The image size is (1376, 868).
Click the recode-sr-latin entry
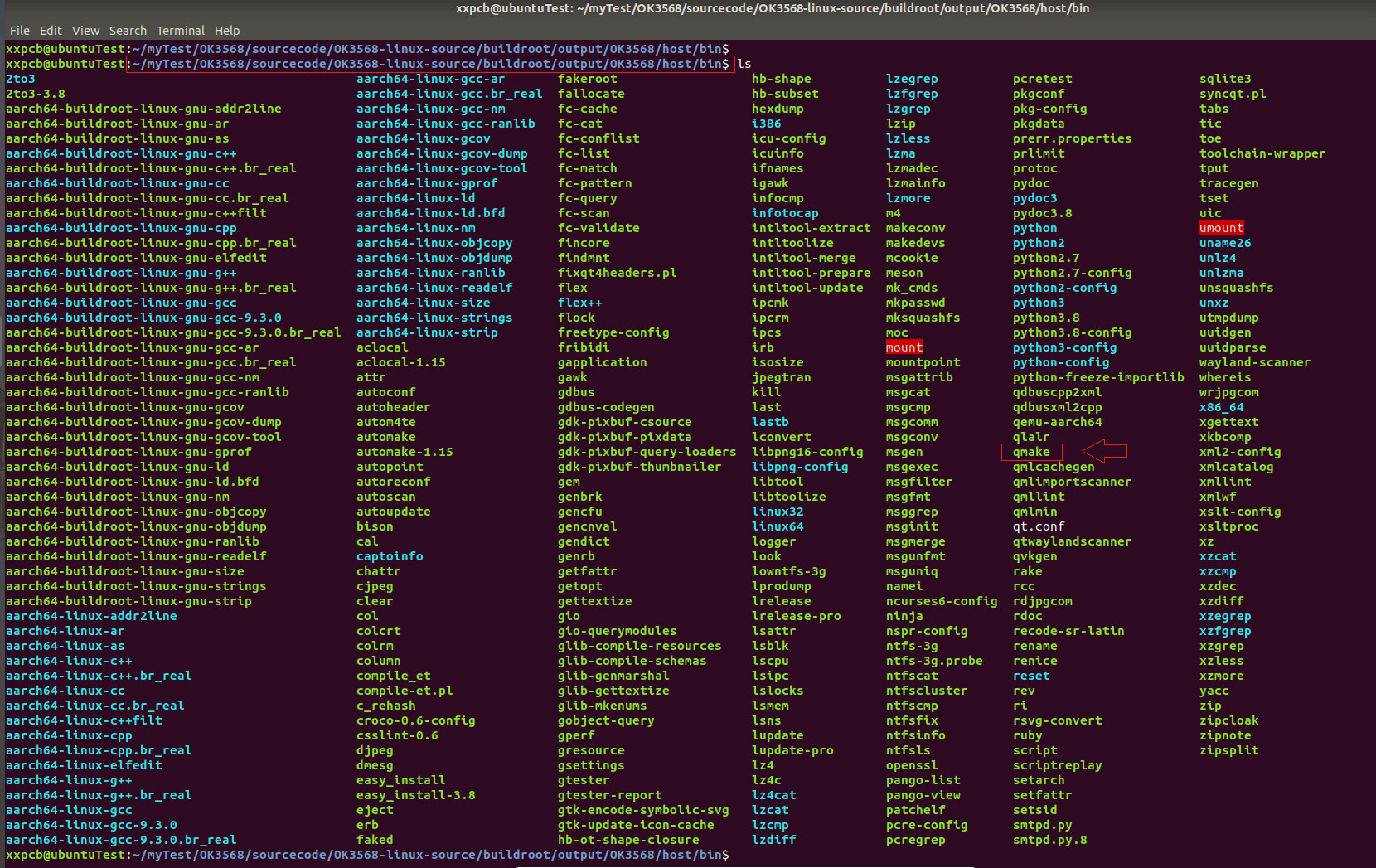(1068, 631)
